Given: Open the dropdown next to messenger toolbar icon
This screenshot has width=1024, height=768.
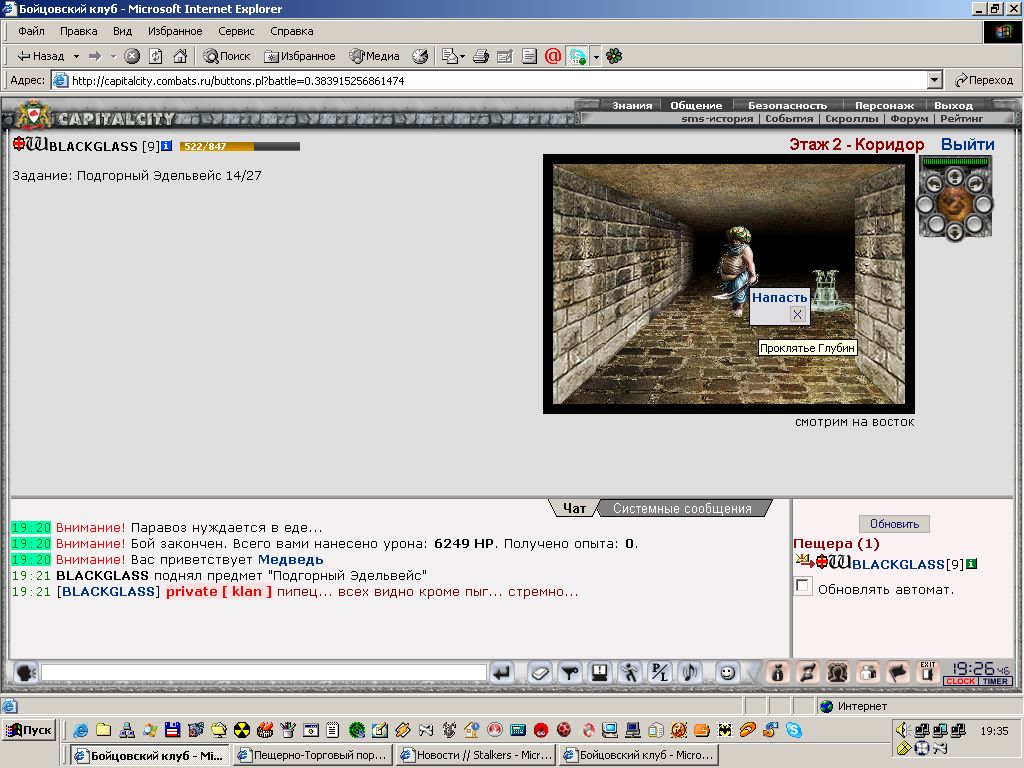Looking at the screenshot, I should click(596, 56).
